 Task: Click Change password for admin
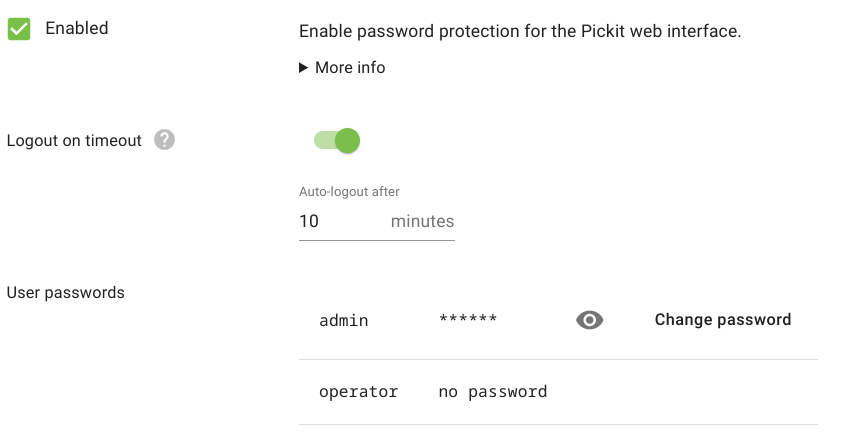pyautogui.click(x=722, y=320)
